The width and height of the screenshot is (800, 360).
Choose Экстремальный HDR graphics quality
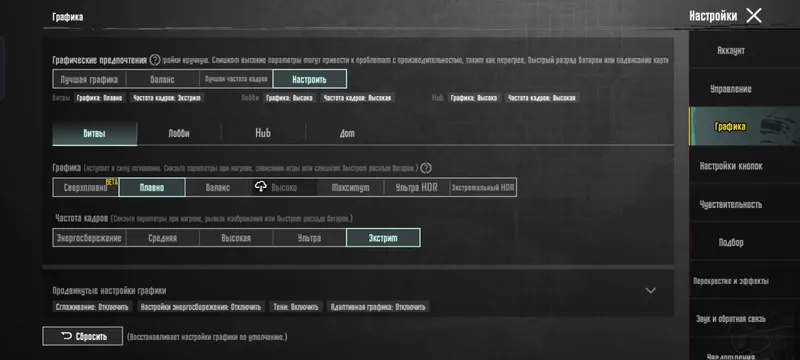tap(483, 187)
